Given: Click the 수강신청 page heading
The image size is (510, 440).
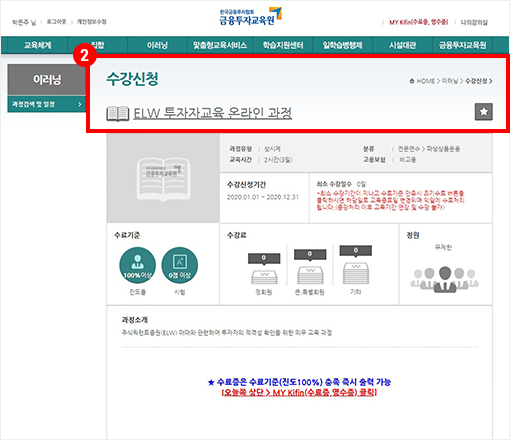Looking at the screenshot, I should click(132, 79).
